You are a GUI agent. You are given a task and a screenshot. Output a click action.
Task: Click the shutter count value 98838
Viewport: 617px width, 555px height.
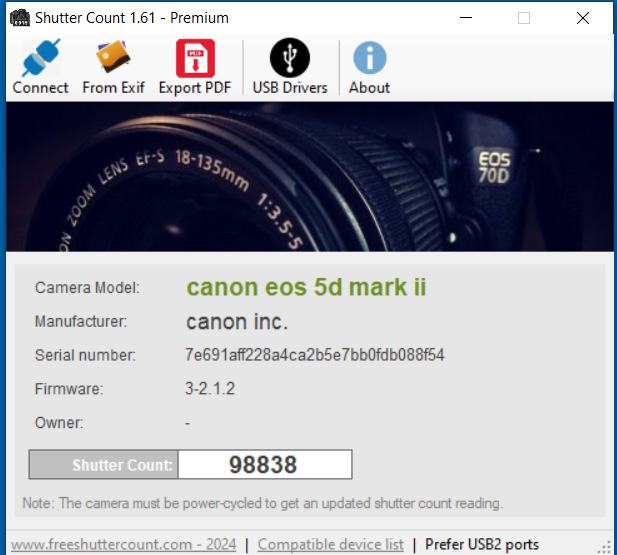point(265,464)
